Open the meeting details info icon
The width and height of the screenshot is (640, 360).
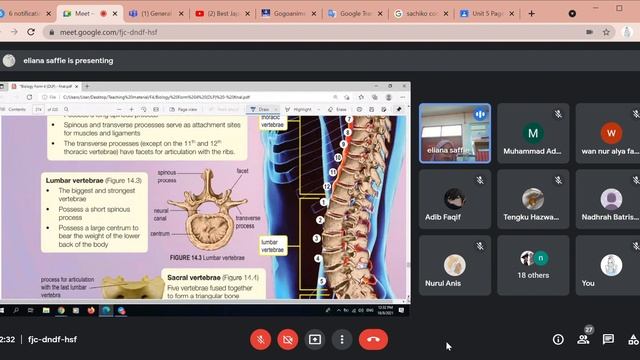tap(558, 339)
